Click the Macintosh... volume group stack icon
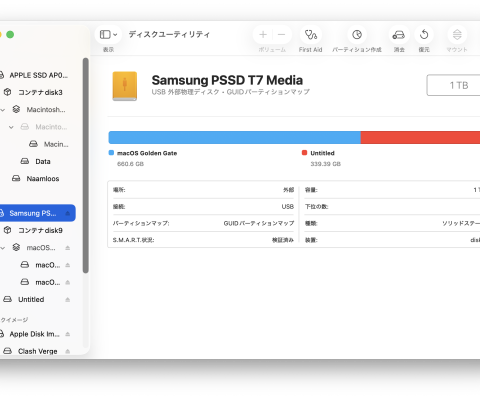Viewport: 480px width, 399px height. [16, 109]
